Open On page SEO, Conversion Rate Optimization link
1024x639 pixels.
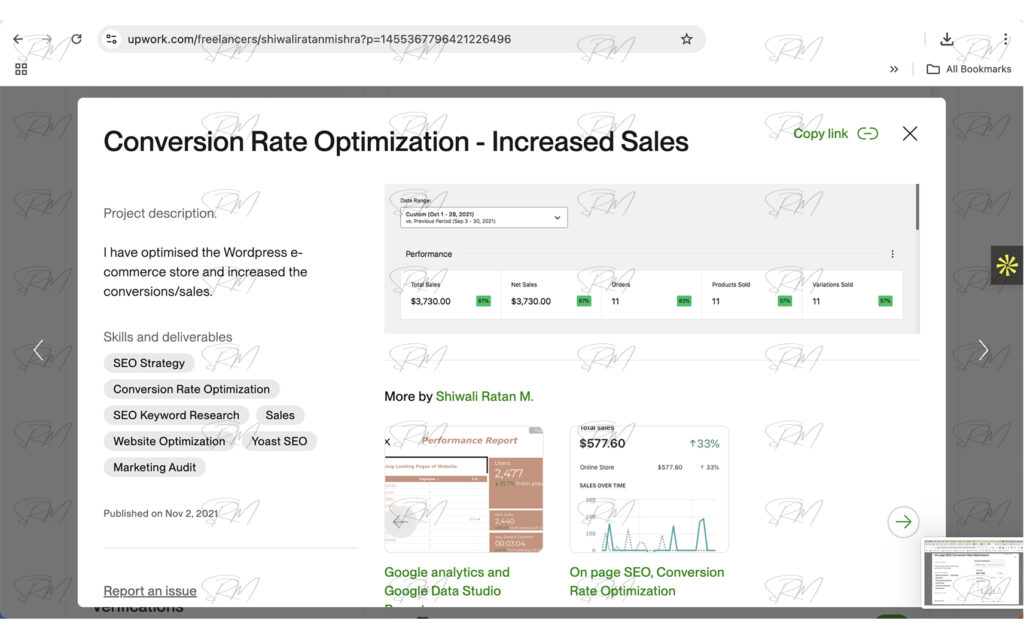click(x=647, y=582)
